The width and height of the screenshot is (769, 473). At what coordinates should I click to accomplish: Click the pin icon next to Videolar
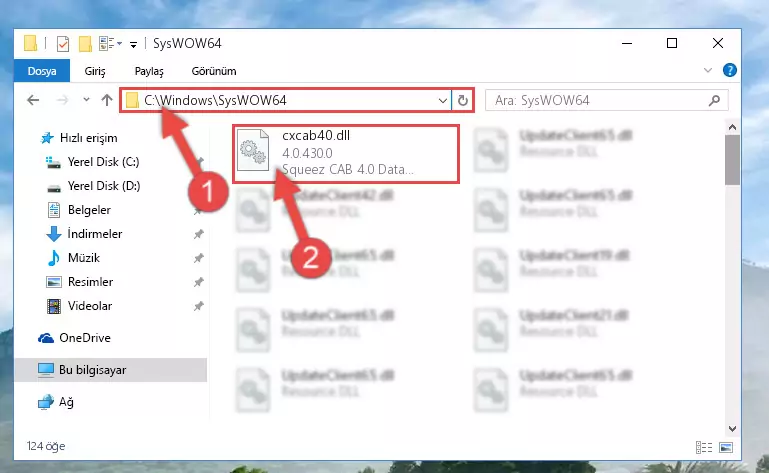pyautogui.click(x=198, y=306)
